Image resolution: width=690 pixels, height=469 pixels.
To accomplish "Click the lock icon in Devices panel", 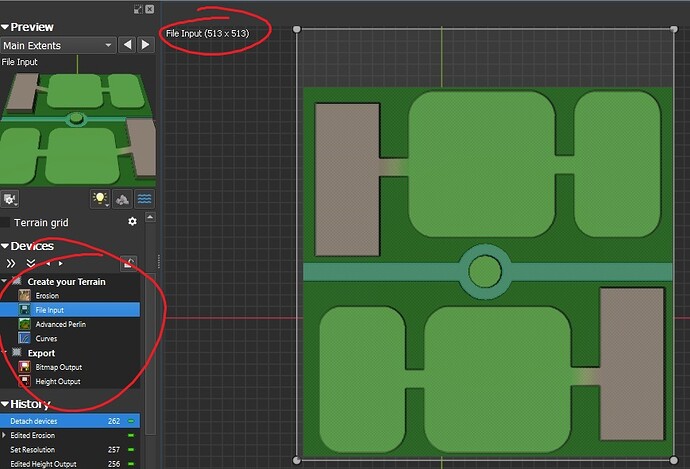I will point(128,263).
